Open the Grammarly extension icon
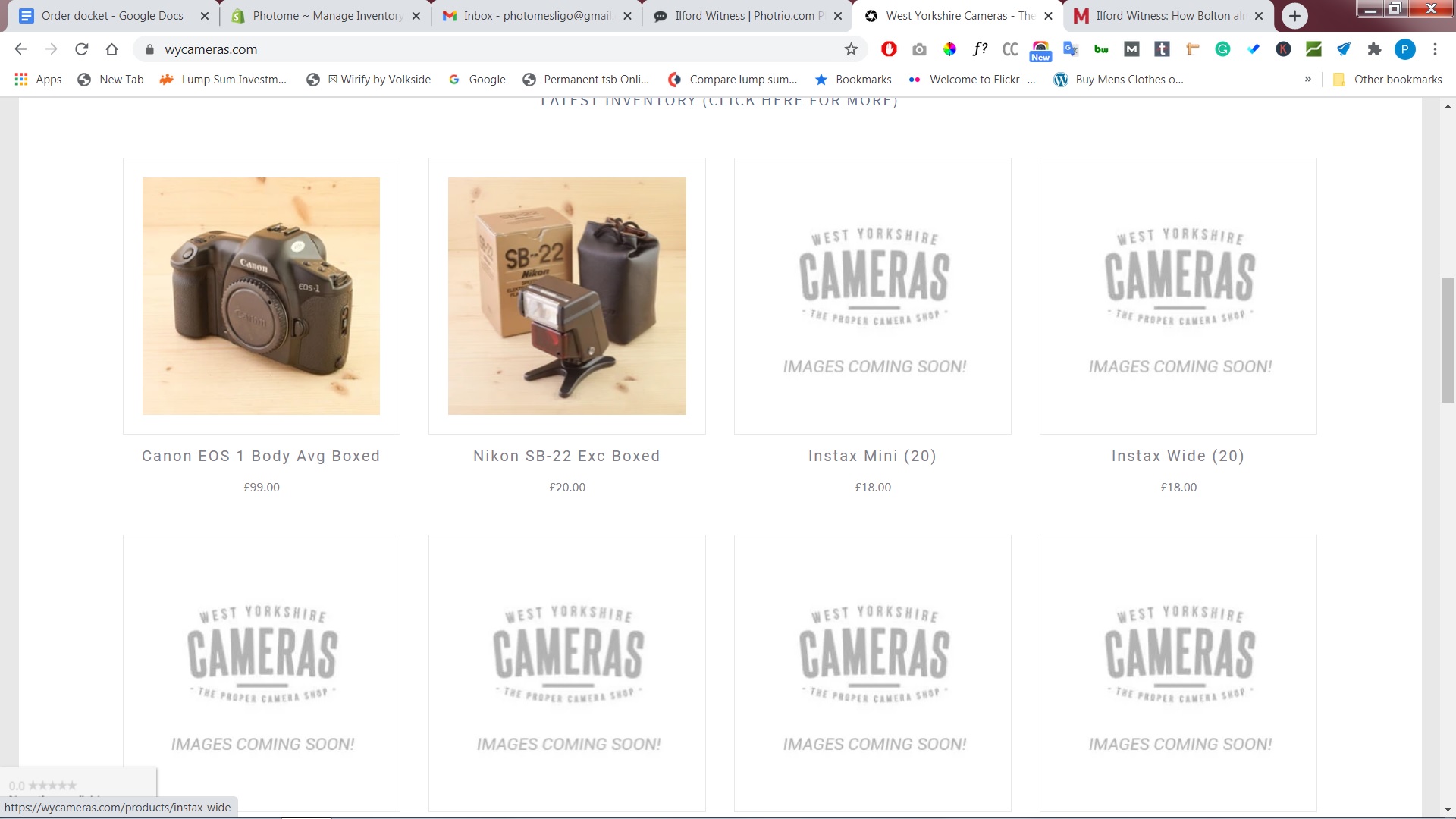Viewport: 1456px width, 819px height. [x=1222, y=49]
